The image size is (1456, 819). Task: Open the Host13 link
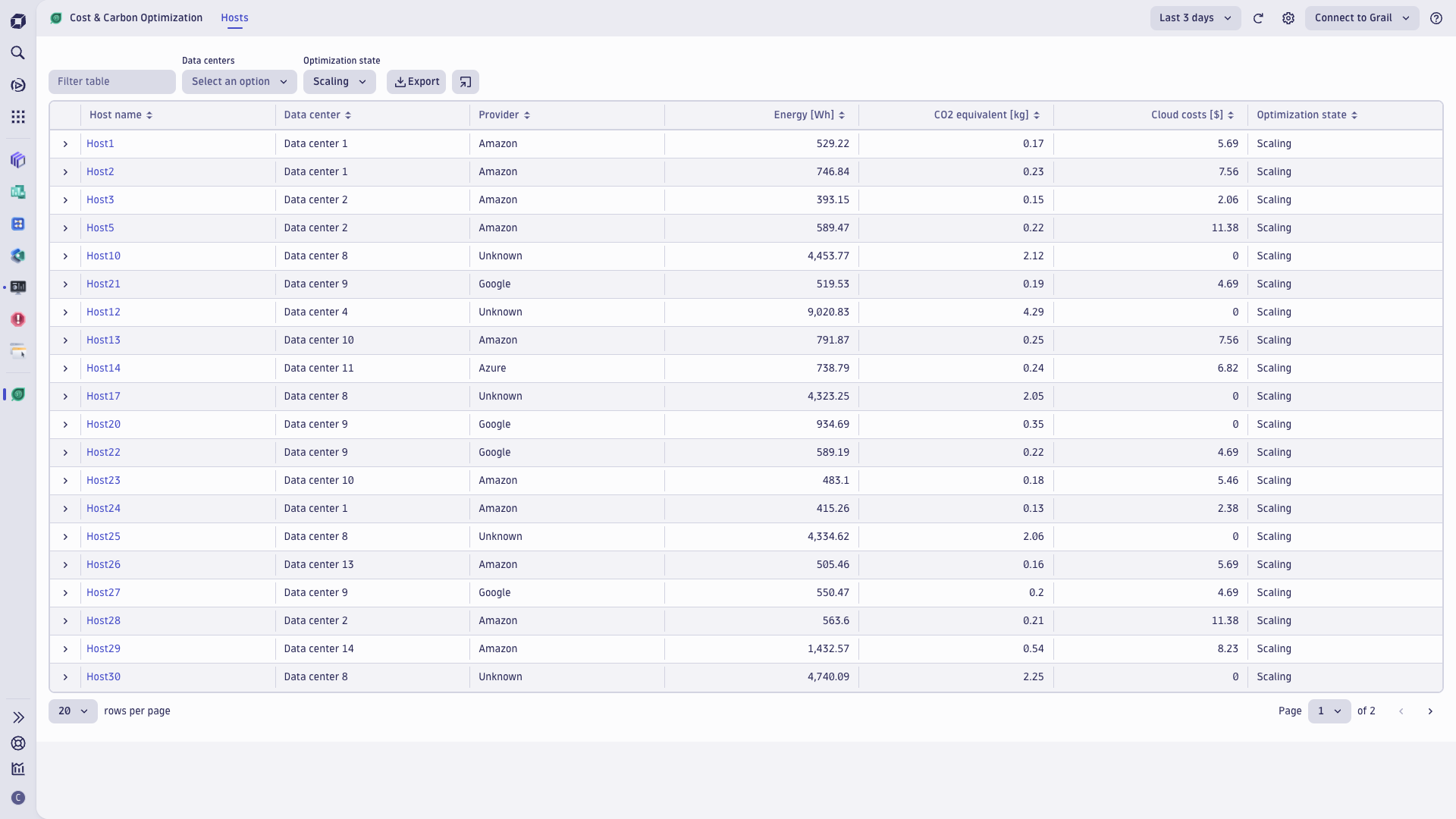[103, 340]
